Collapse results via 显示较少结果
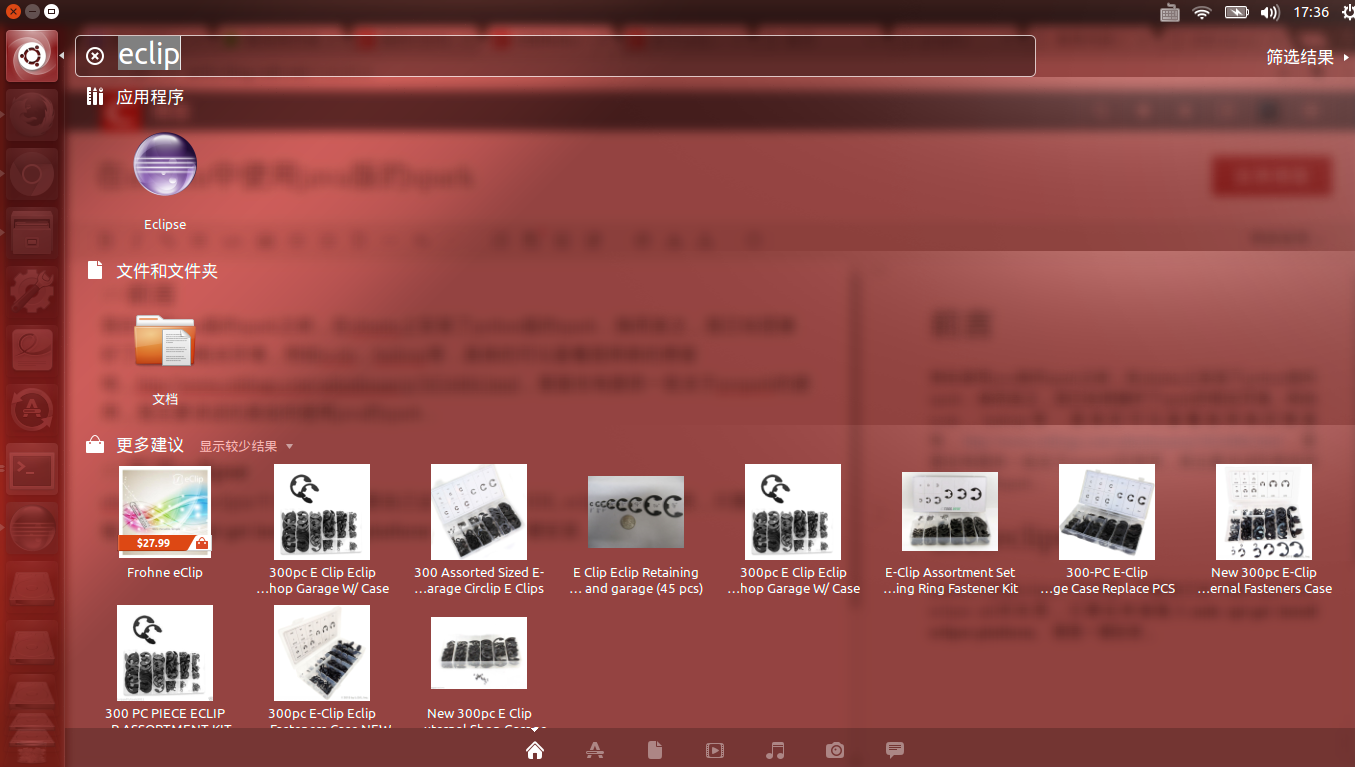 246,446
